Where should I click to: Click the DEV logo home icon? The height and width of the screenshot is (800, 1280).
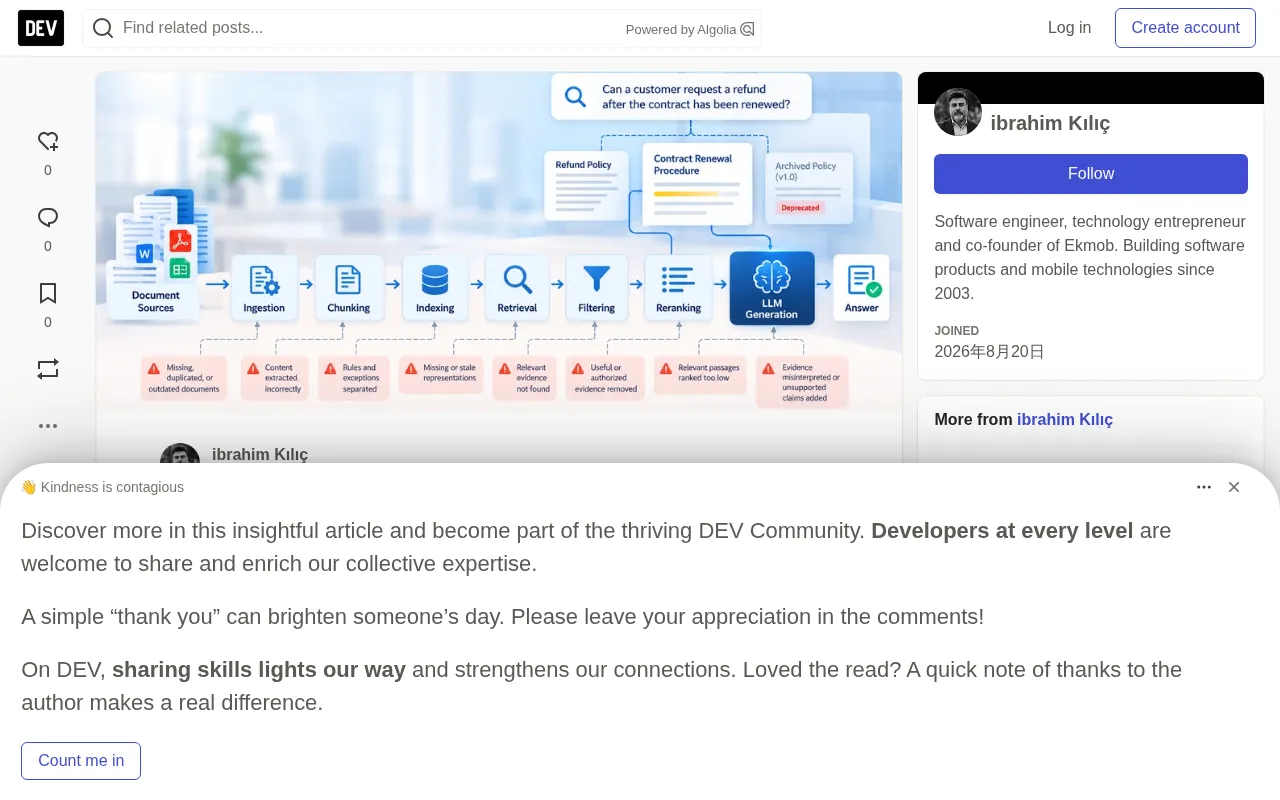pos(41,28)
